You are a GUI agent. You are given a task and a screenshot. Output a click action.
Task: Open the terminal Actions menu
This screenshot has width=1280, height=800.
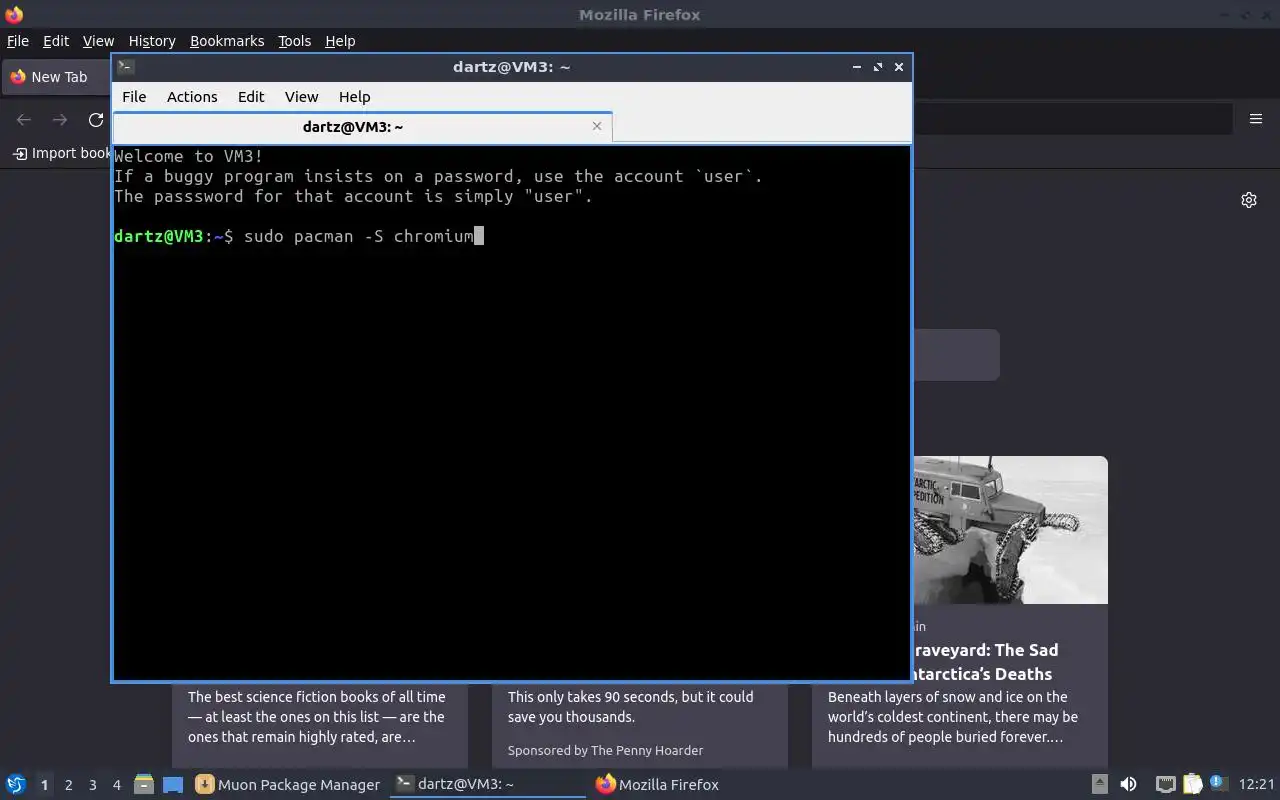(192, 97)
